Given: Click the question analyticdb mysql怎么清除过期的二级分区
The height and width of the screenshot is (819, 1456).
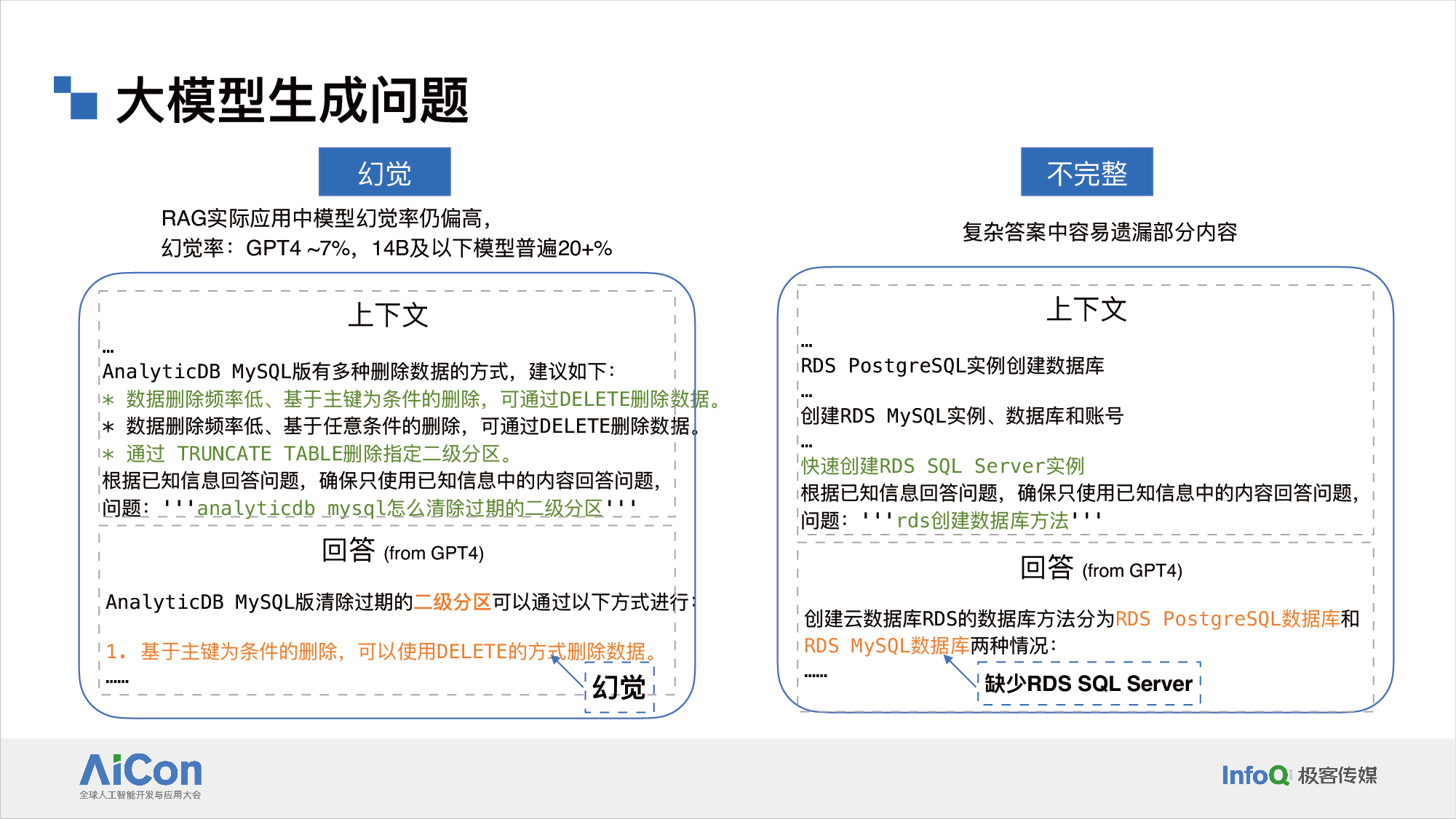Looking at the screenshot, I should point(400,508).
